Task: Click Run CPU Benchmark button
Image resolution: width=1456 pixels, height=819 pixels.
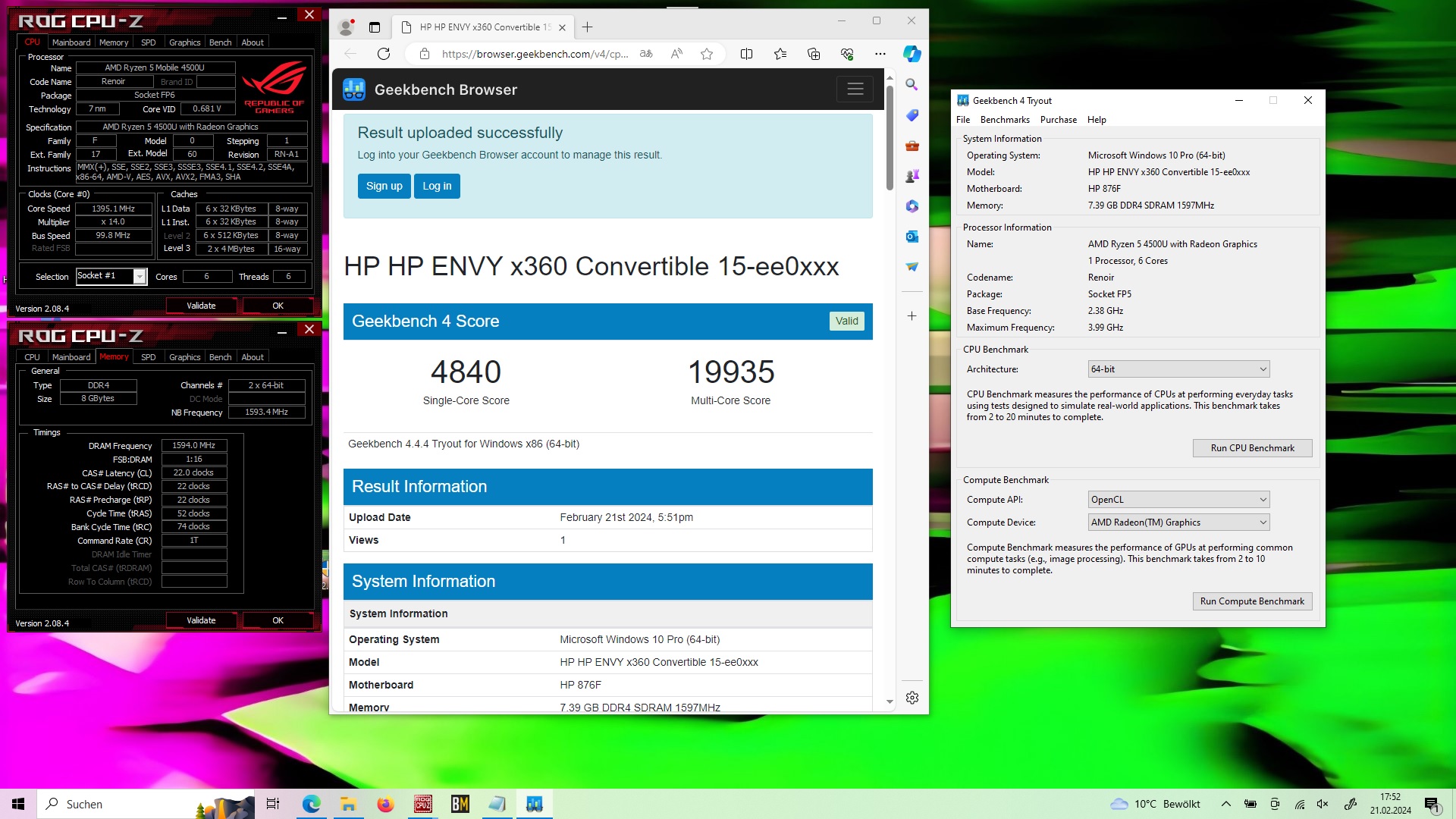Action: tap(1253, 448)
